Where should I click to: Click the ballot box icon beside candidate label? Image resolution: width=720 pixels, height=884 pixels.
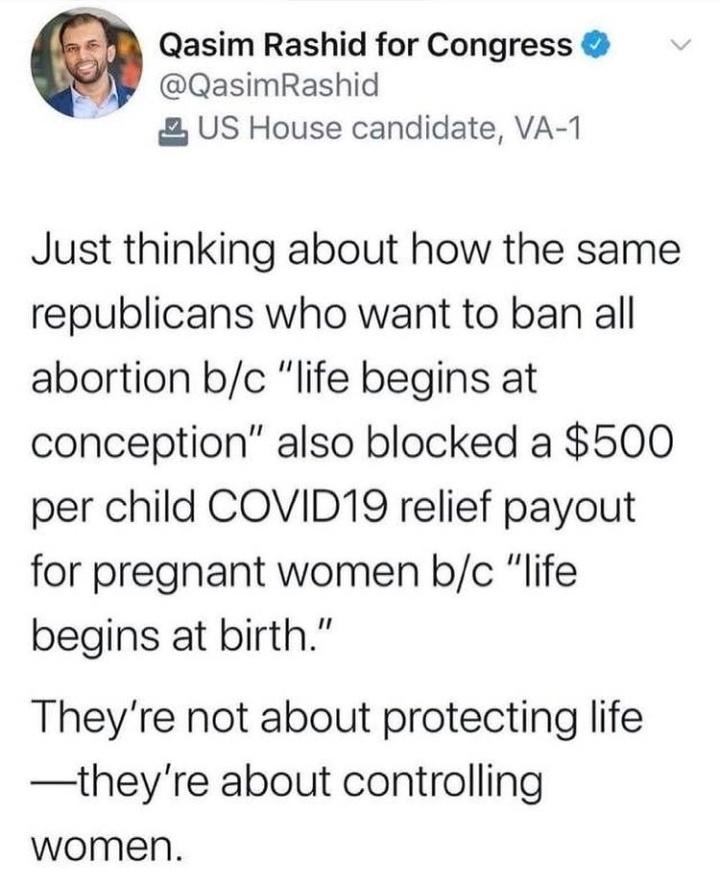[x=174, y=128]
